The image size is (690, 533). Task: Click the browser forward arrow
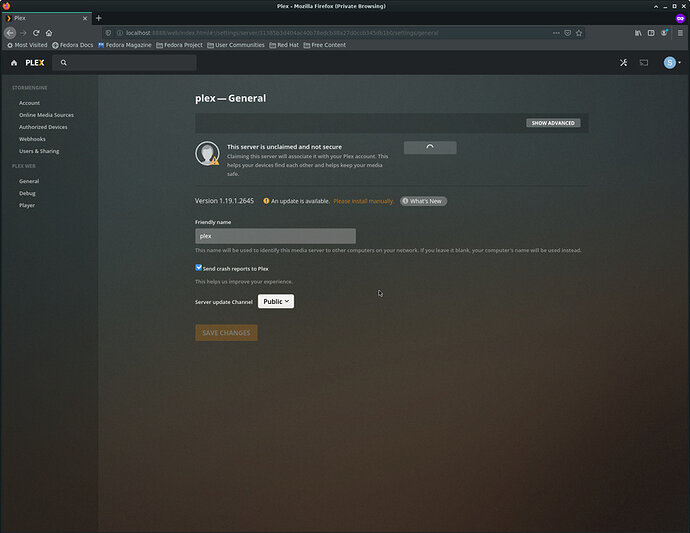[x=23, y=33]
